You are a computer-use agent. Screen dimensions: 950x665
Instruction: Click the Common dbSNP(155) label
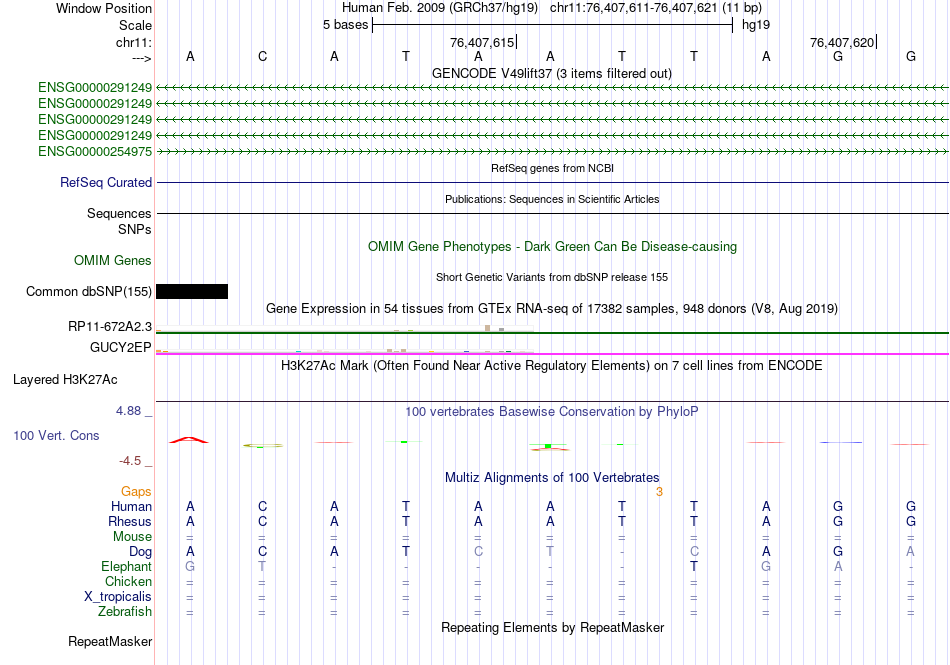[x=89, y=291]
